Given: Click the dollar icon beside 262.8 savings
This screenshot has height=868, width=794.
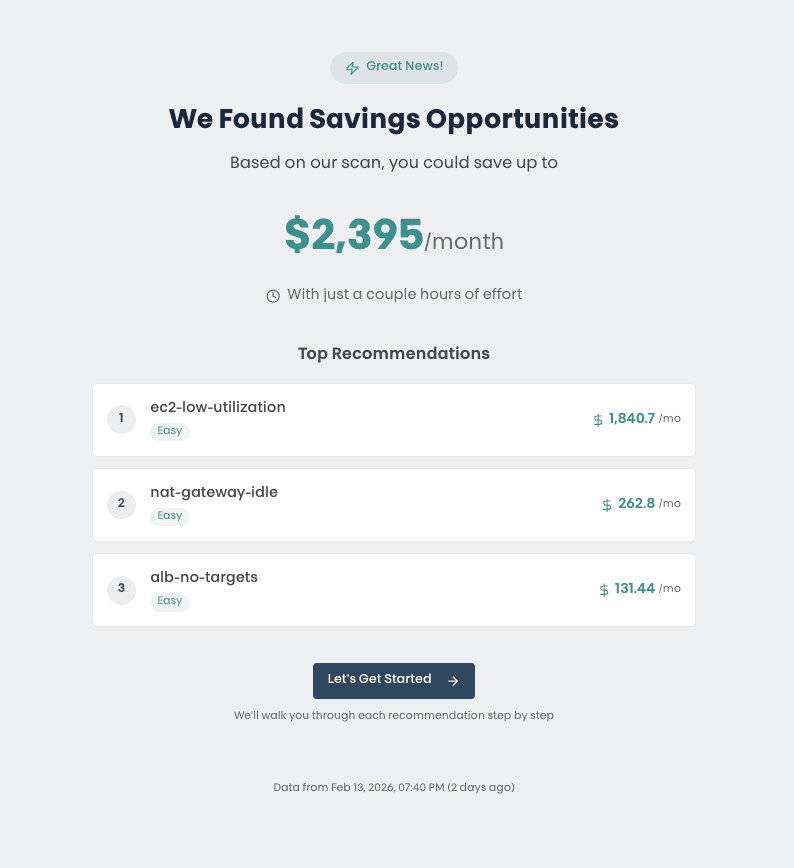Looking at the screenshot, I should pos(606,504).
